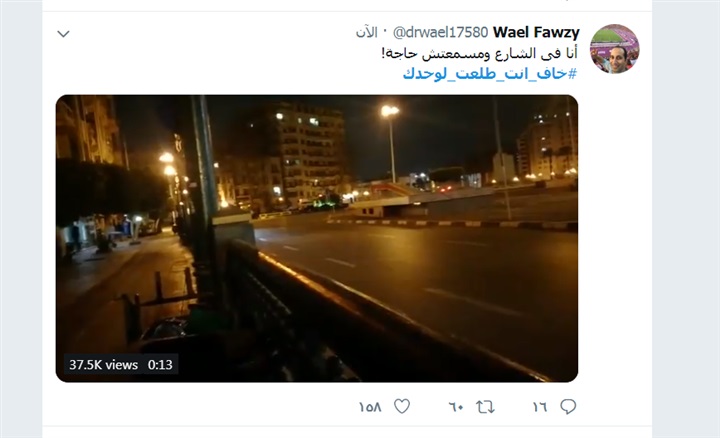
Task: Click the heart like icon
Action: point(402,406)
